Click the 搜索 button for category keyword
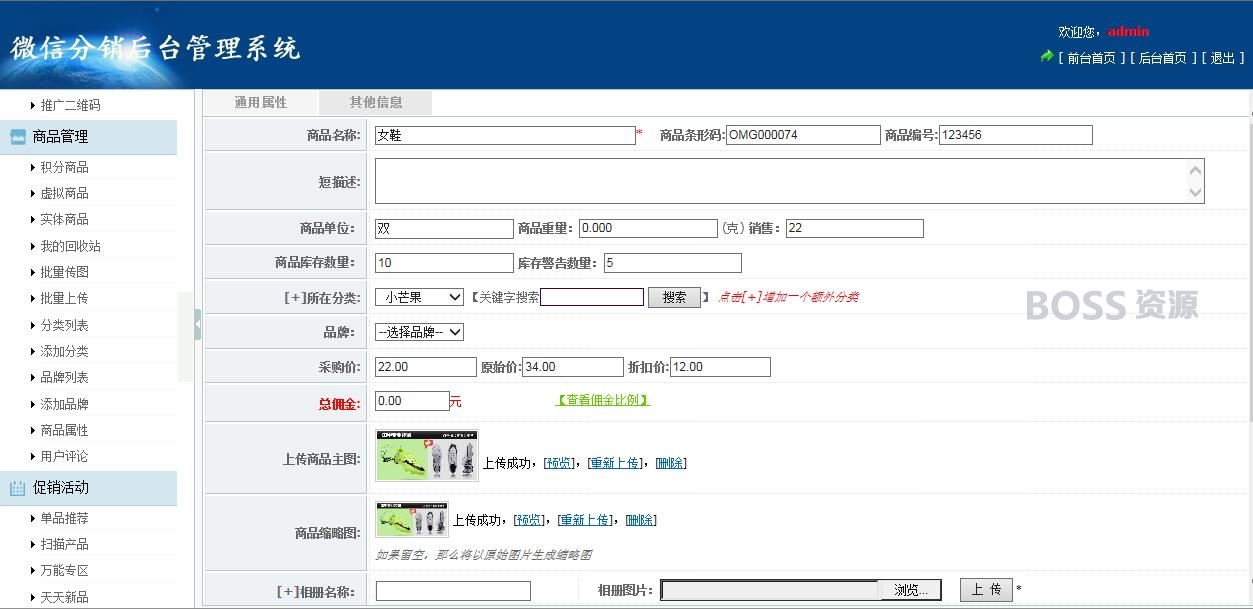This screenshot has height=609, width=1253. point(674,297)
